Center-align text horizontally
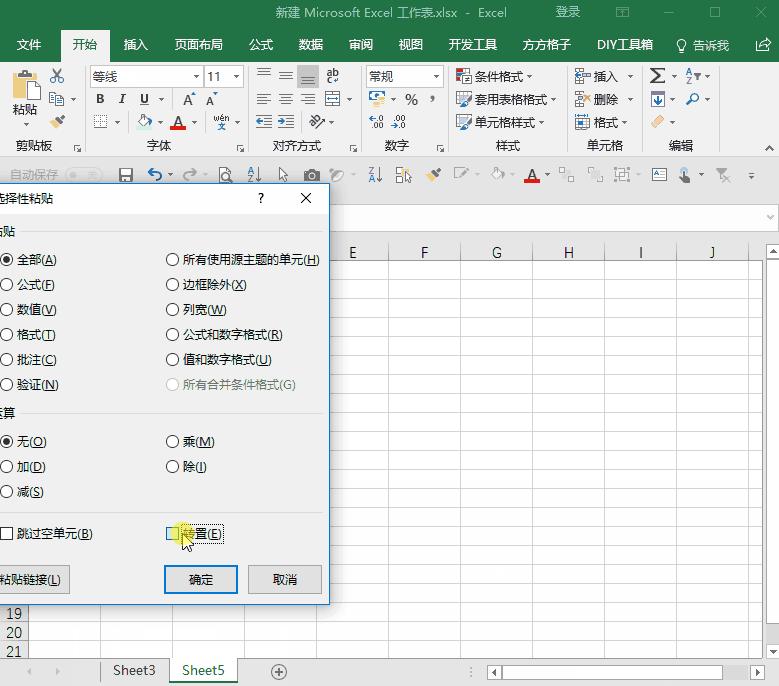Viewport: 779px width, 686px height. coord(285,99)
